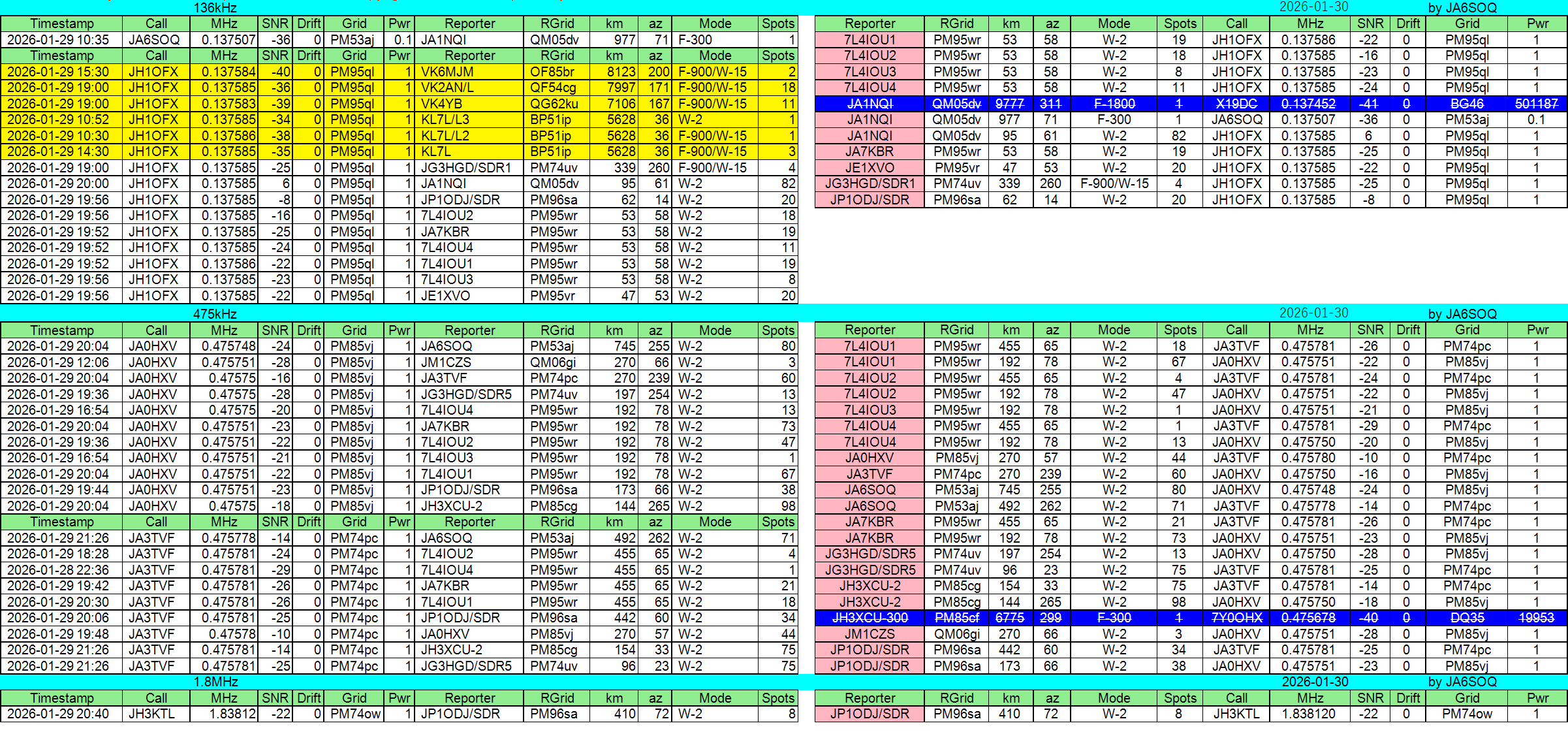Click the JH3KTL call cell in left table
This screenshot has width=1568, height=751.
coord(155,714)
